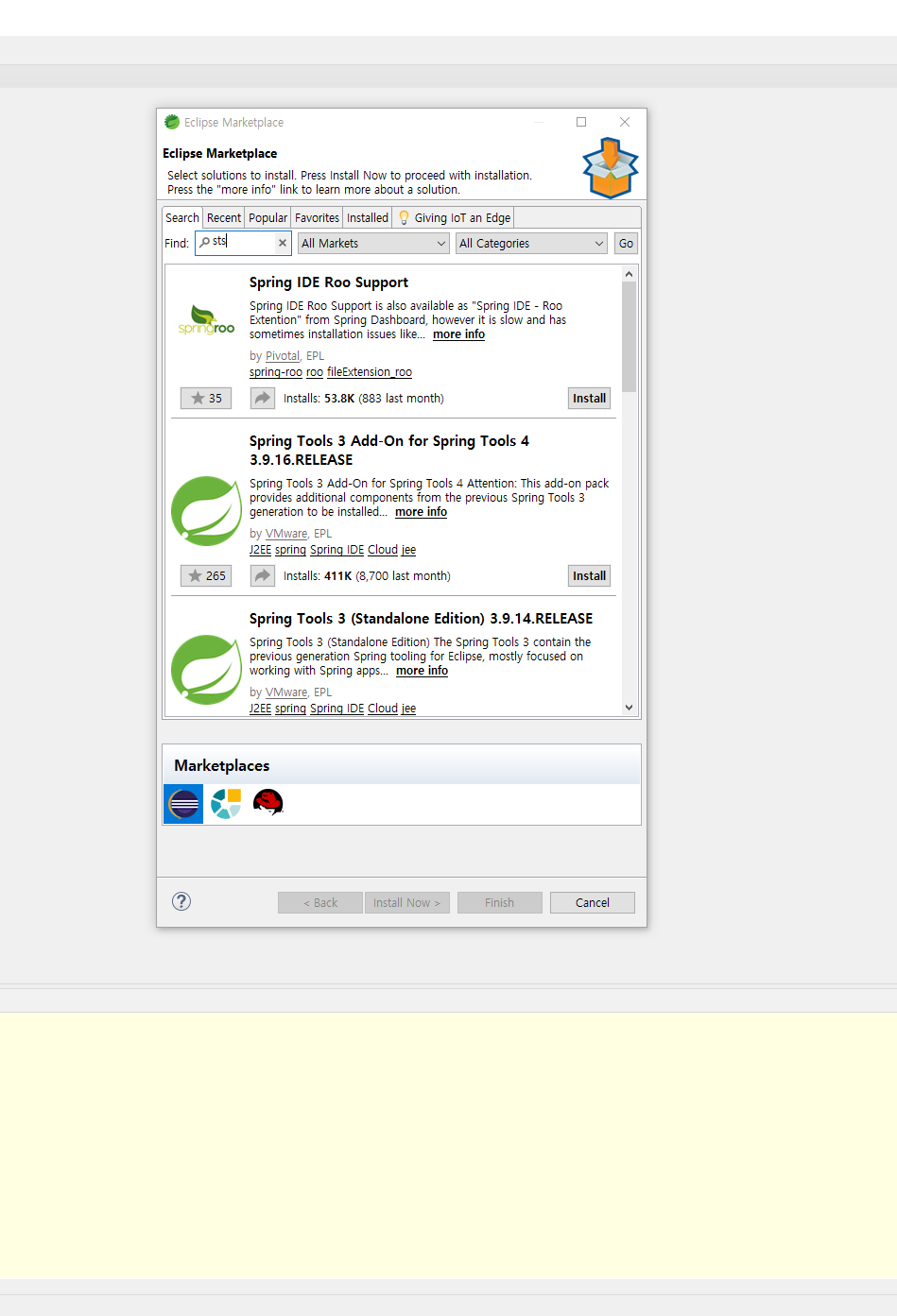897x1316 pixels.
Task: Open help with the question mark icon
Action: (181, 901)
